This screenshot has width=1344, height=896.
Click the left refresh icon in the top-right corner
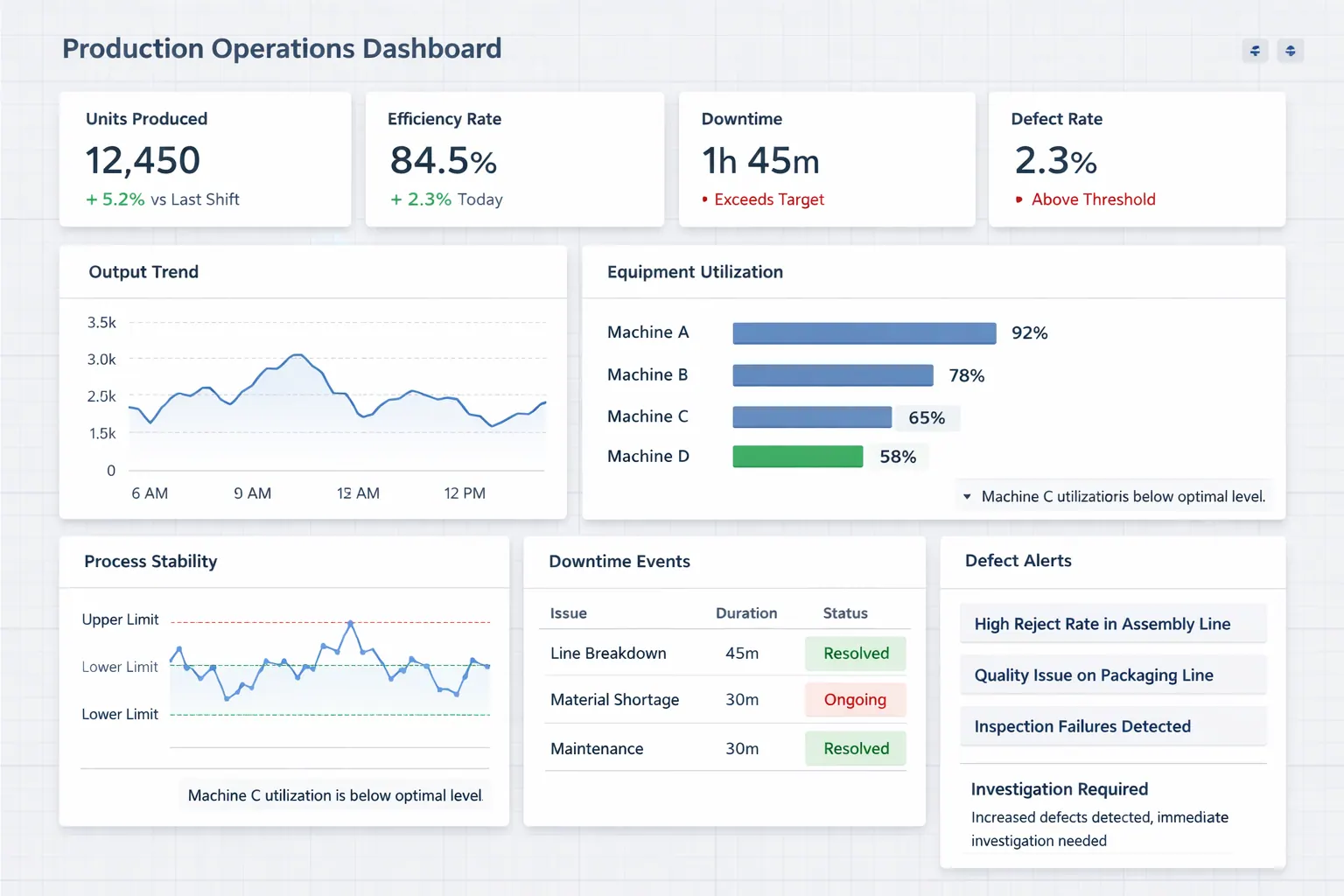1255,51
